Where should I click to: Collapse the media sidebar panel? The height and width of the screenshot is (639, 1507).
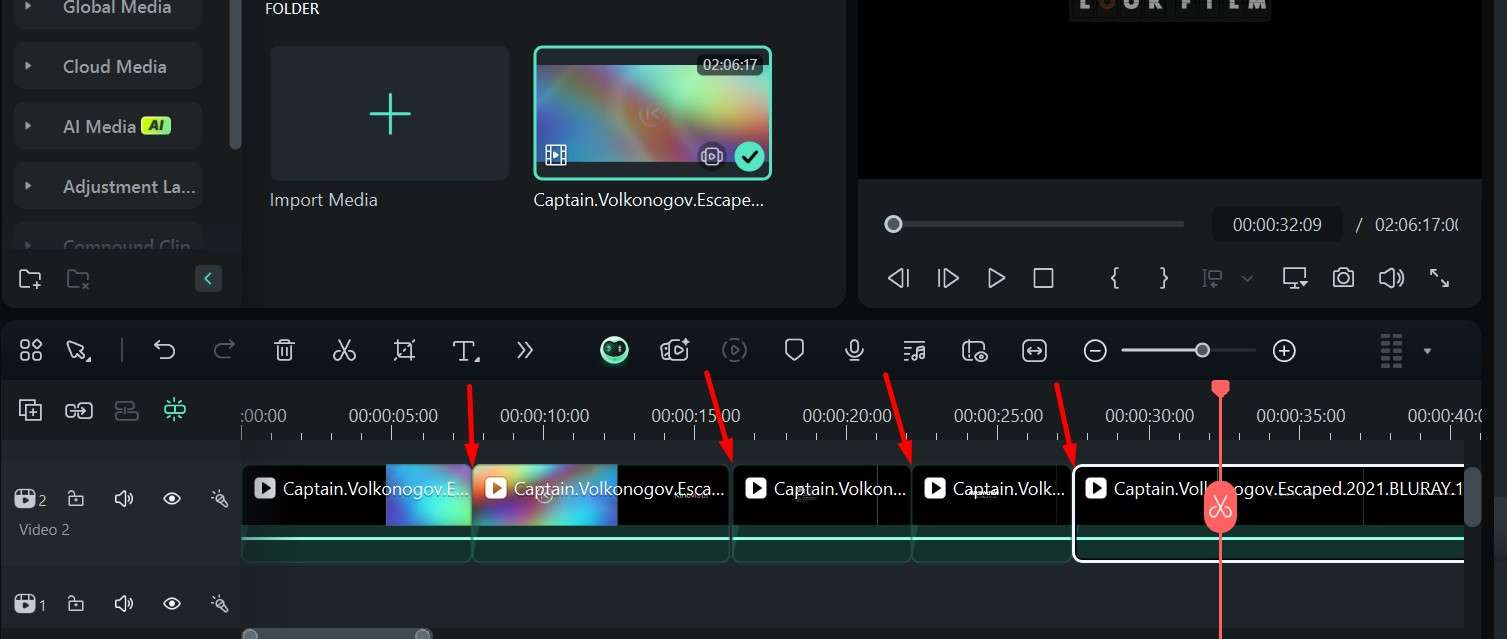click(208, 279)
